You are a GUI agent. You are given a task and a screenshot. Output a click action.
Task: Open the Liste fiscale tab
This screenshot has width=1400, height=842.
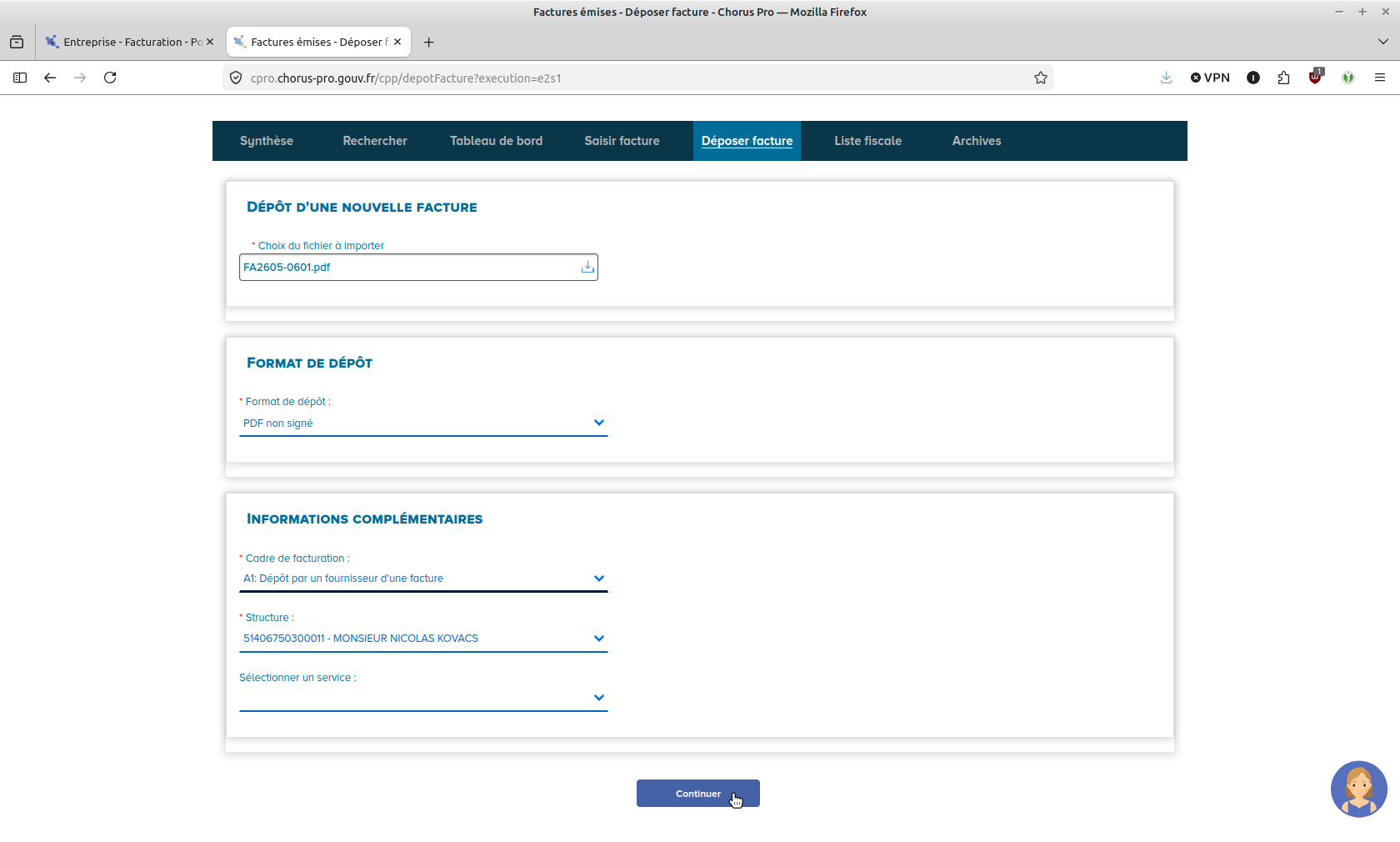coord(868,141)
